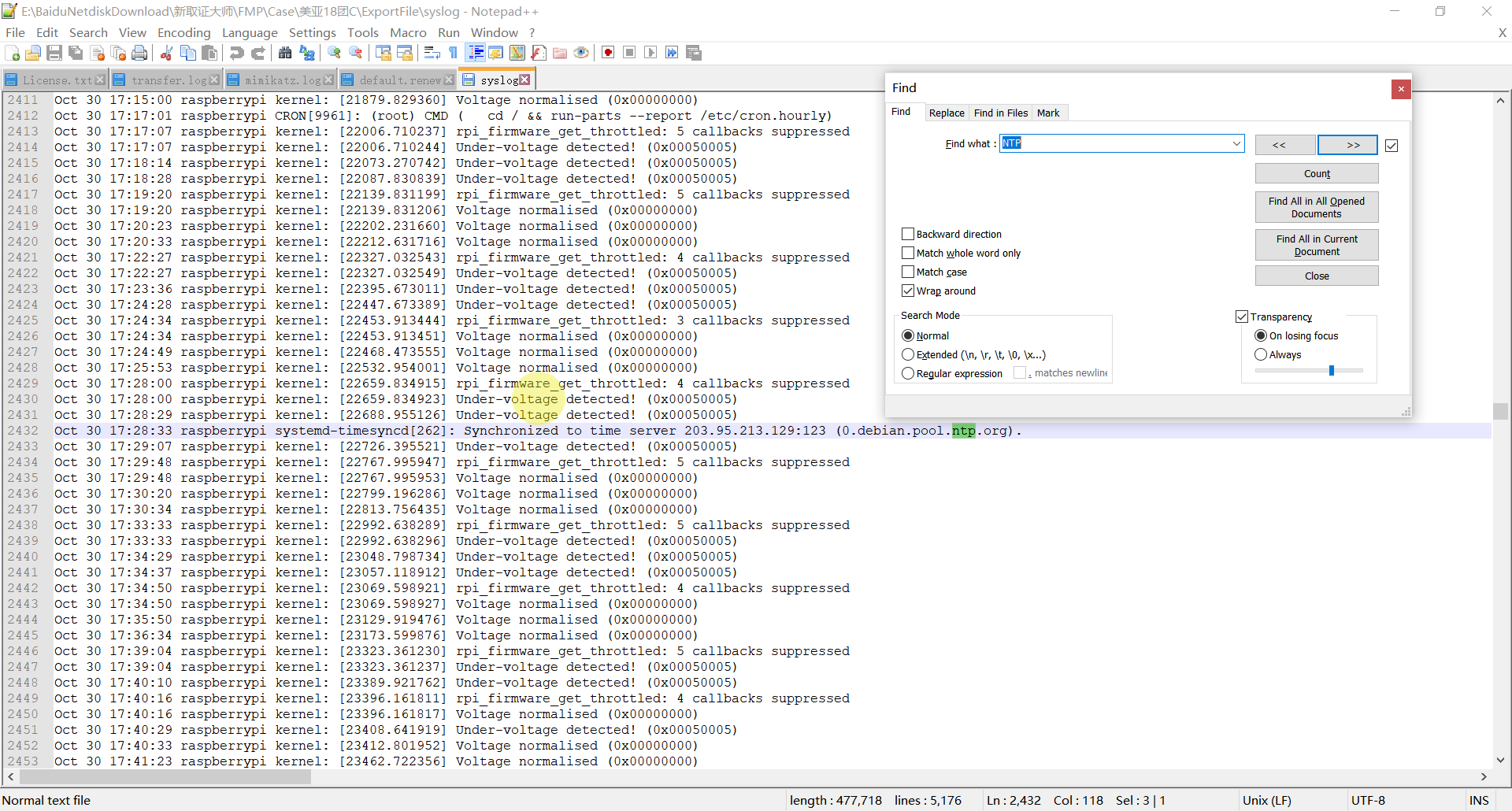Open Folder as Workspace toolbar icon
1512x811 pixels.
(560, 53)
